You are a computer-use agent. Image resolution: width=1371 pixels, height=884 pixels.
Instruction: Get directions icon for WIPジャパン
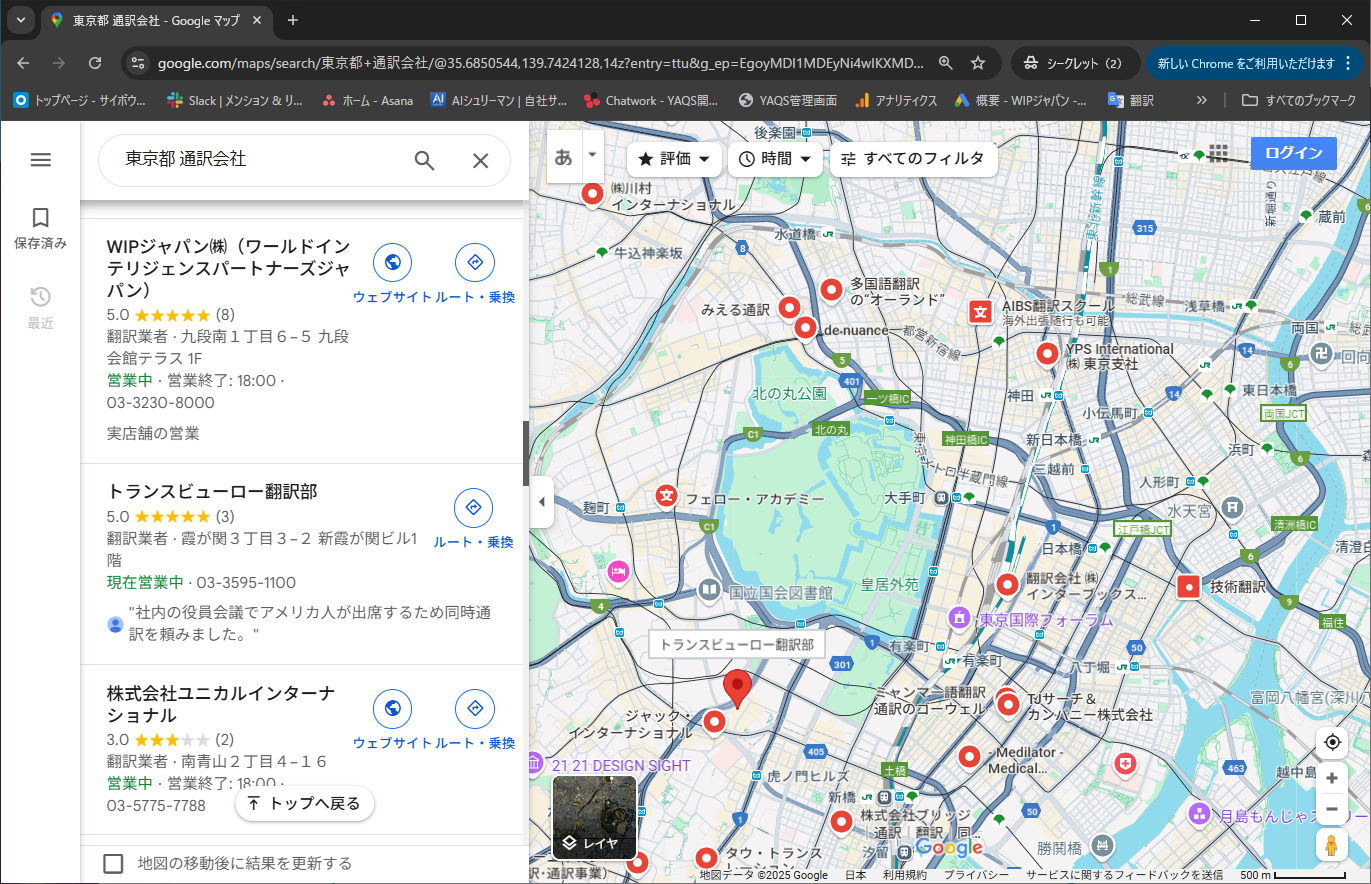pyautogui.click(x=475, y=262)
